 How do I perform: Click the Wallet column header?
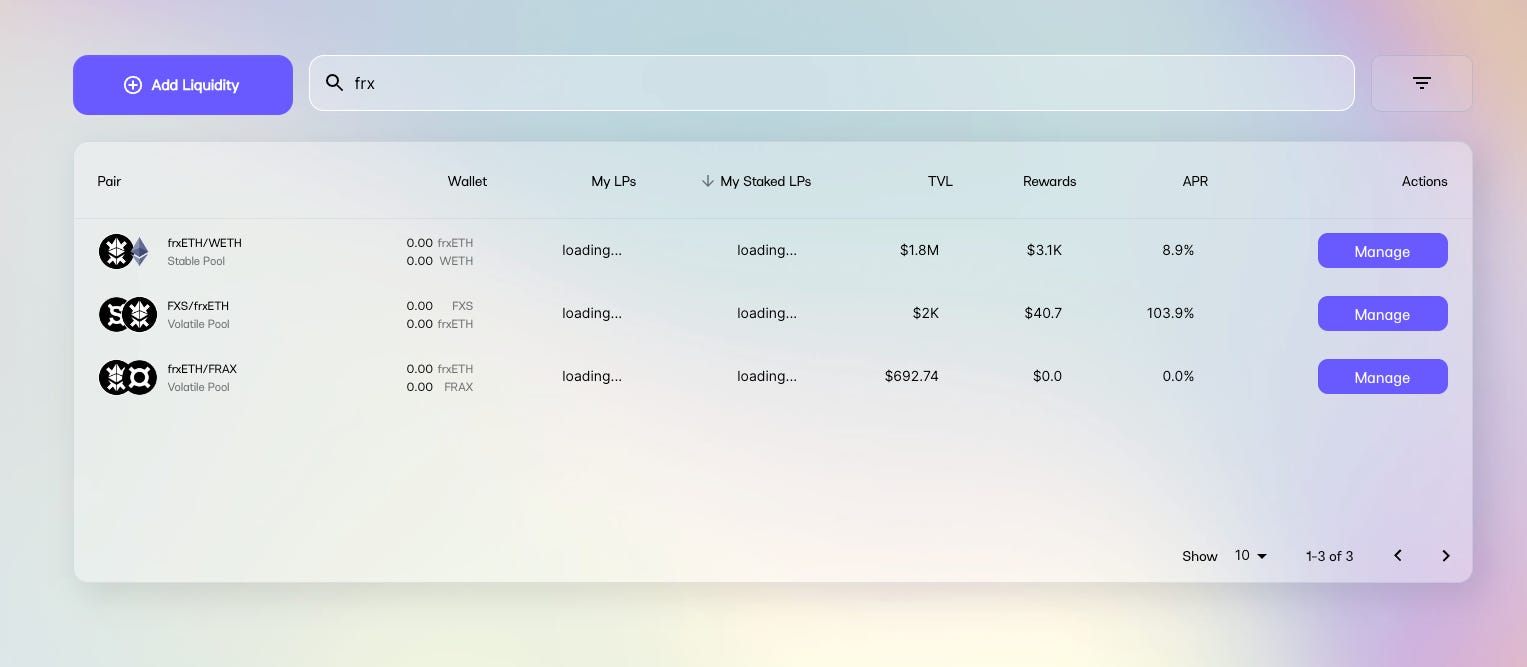pos(467,181)
